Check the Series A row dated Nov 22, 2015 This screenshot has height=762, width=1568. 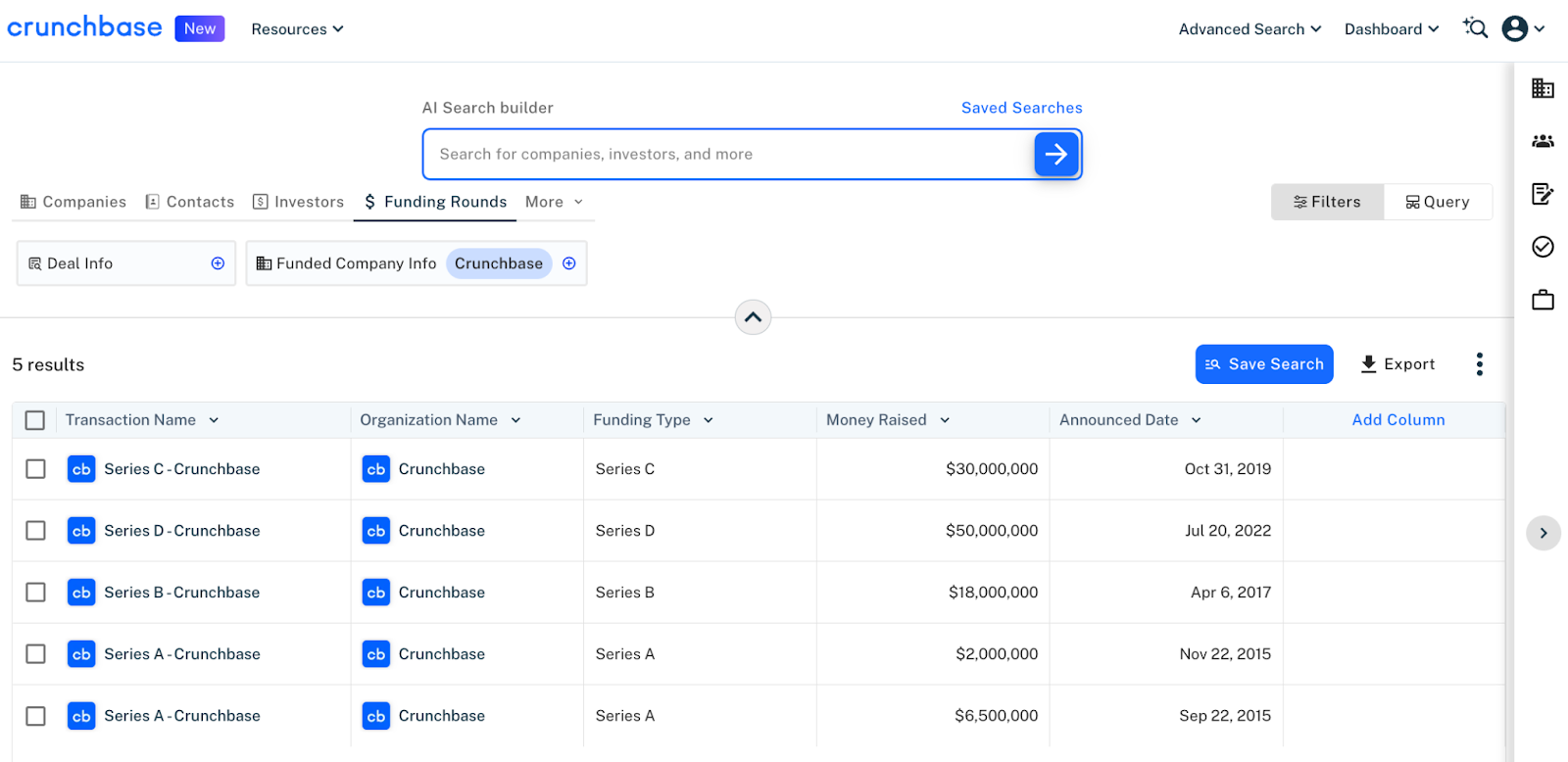point(35,654)
